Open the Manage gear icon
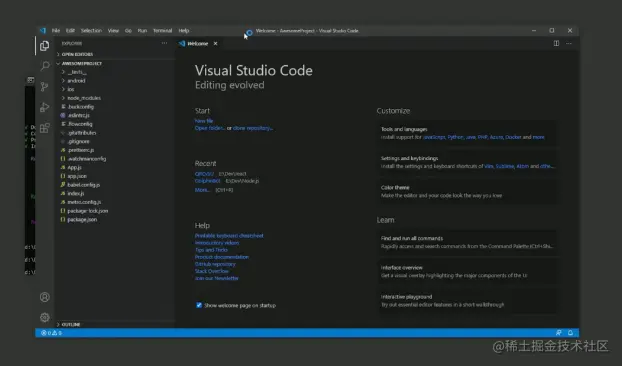Viewport: 622px width, 366px height. [x=45, y=317]
